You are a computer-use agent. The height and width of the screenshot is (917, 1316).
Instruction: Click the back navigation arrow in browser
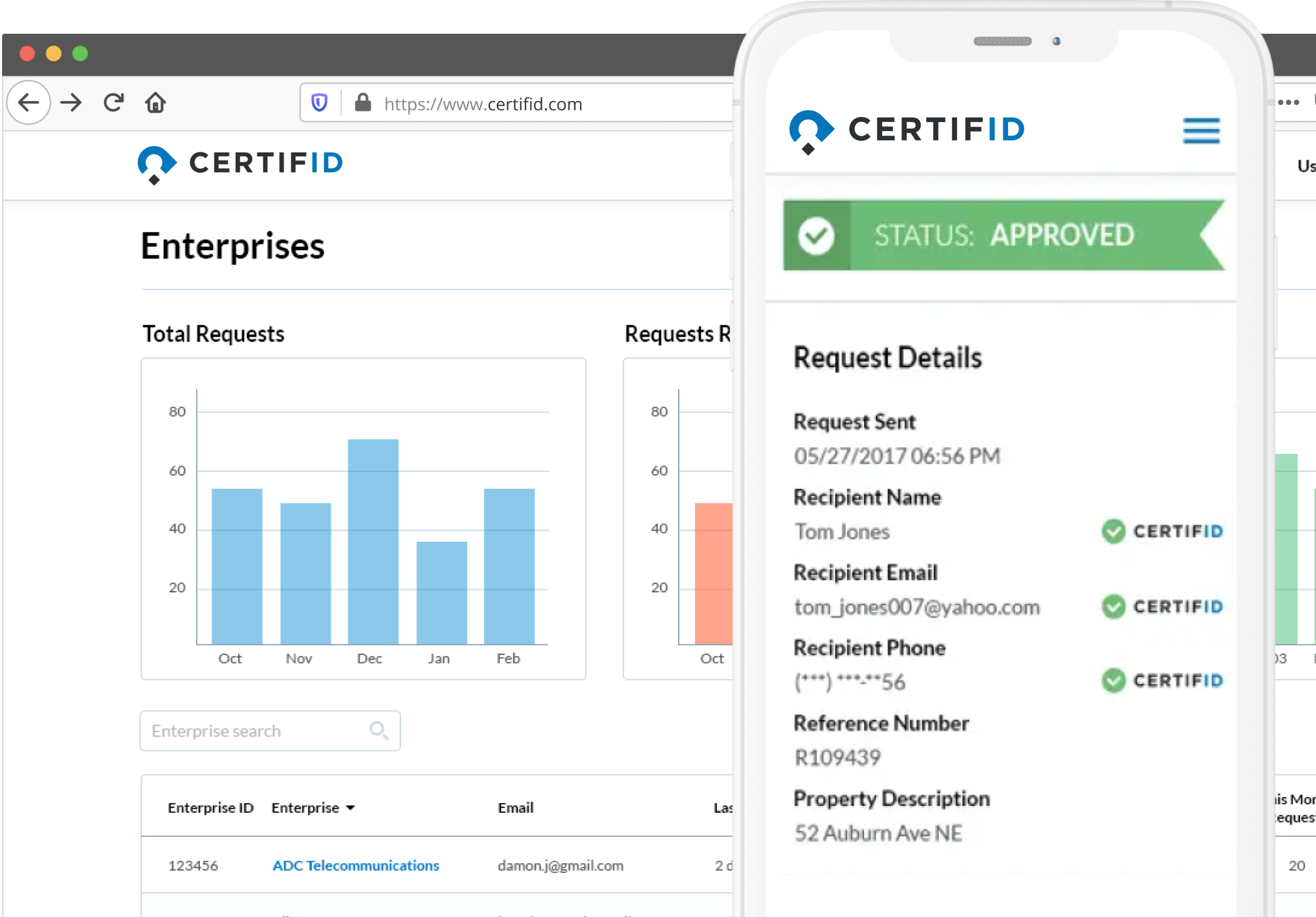pyautogui.click(x=27, y=103)
